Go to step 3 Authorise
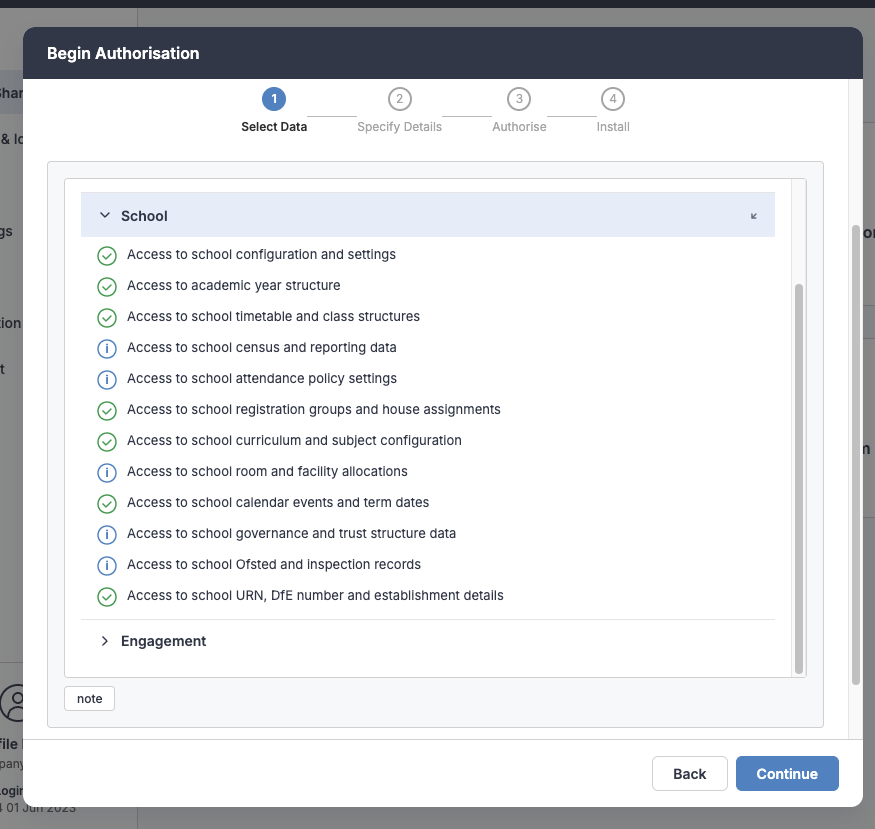This screenshot has height=829, width=875. coord(519,110)
